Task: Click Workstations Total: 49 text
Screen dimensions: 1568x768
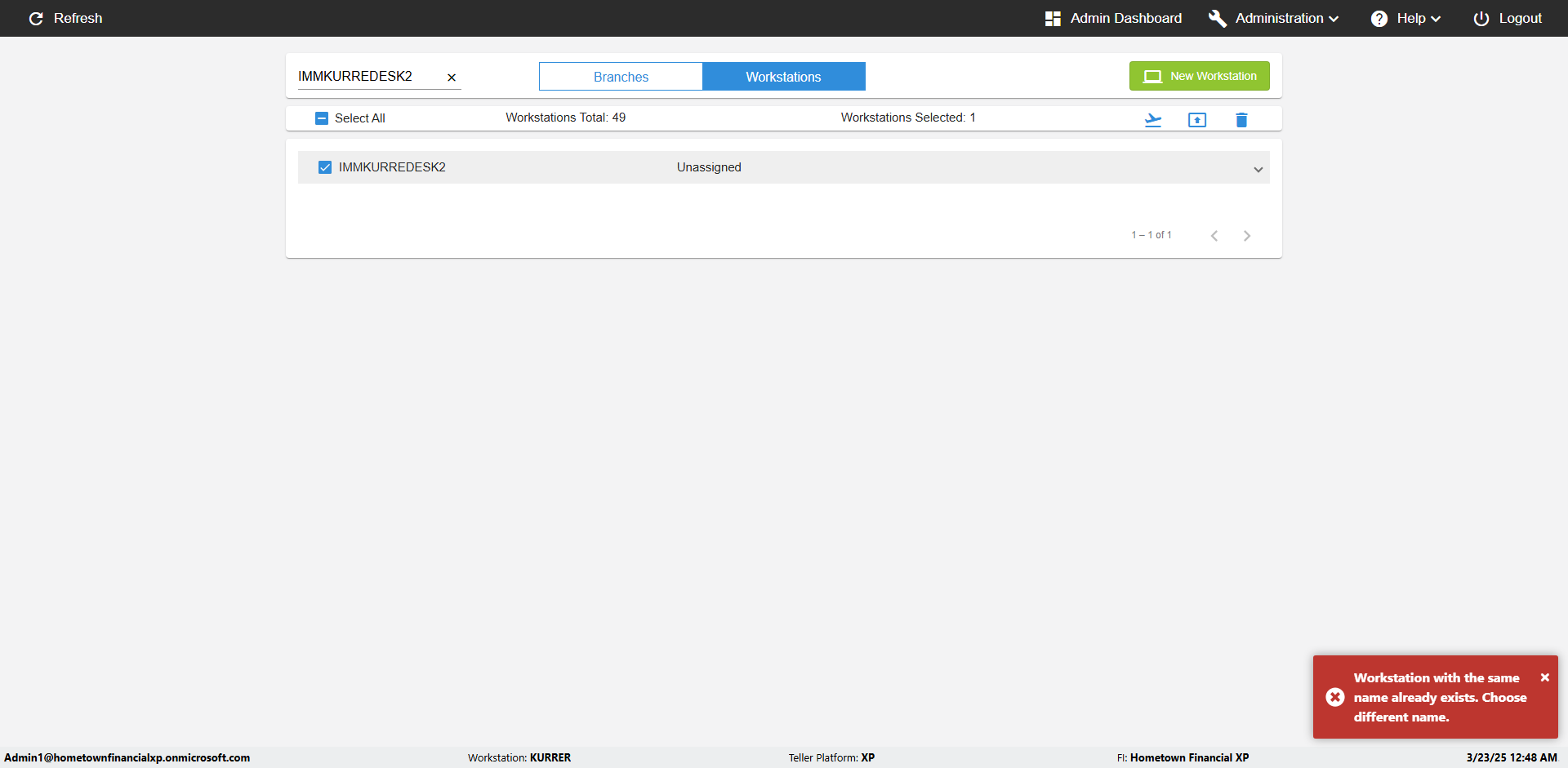Action: coord(566,118)
